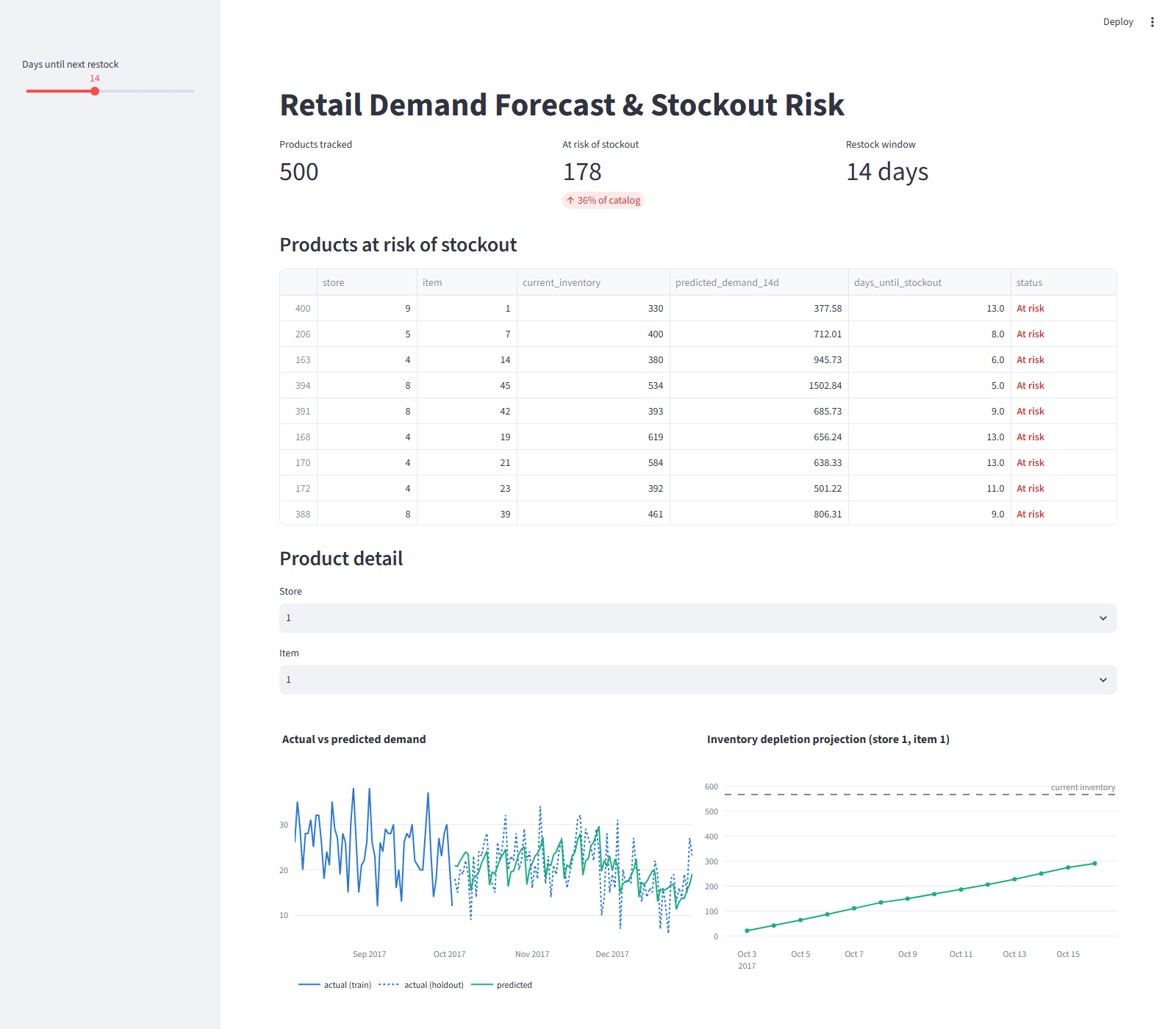Toggle actual (train) legend entry

point(335,985)
